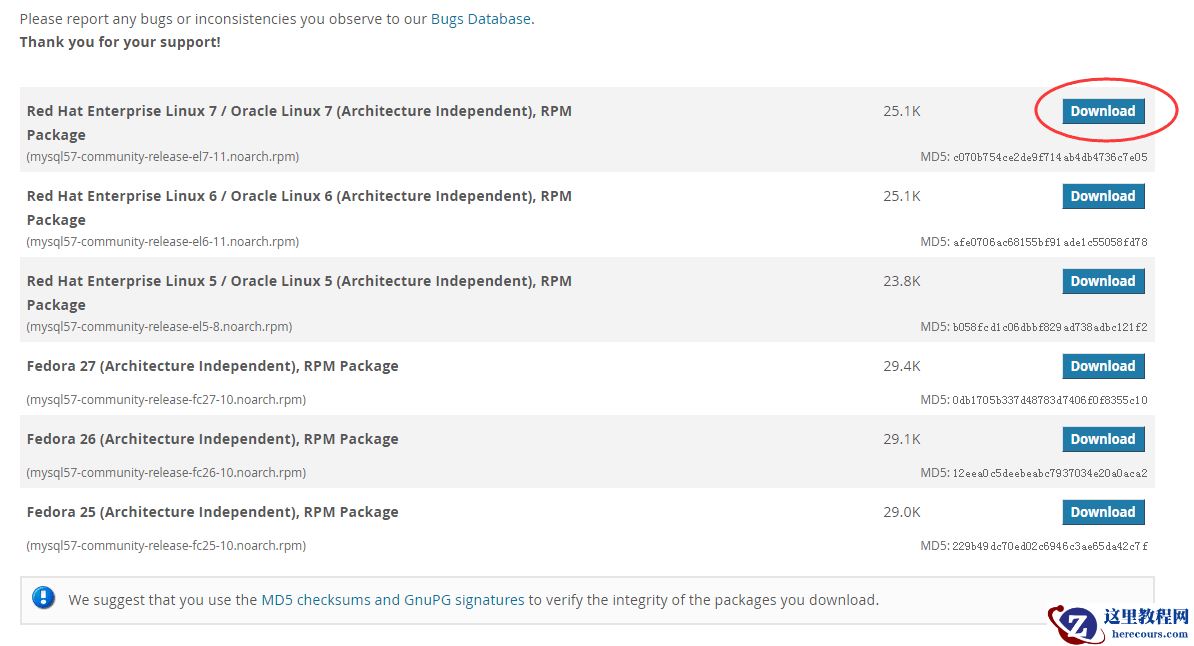Screen dimensions: 1194x646
Task: Click the Fedora 26 package title
Action: [212, 439]
